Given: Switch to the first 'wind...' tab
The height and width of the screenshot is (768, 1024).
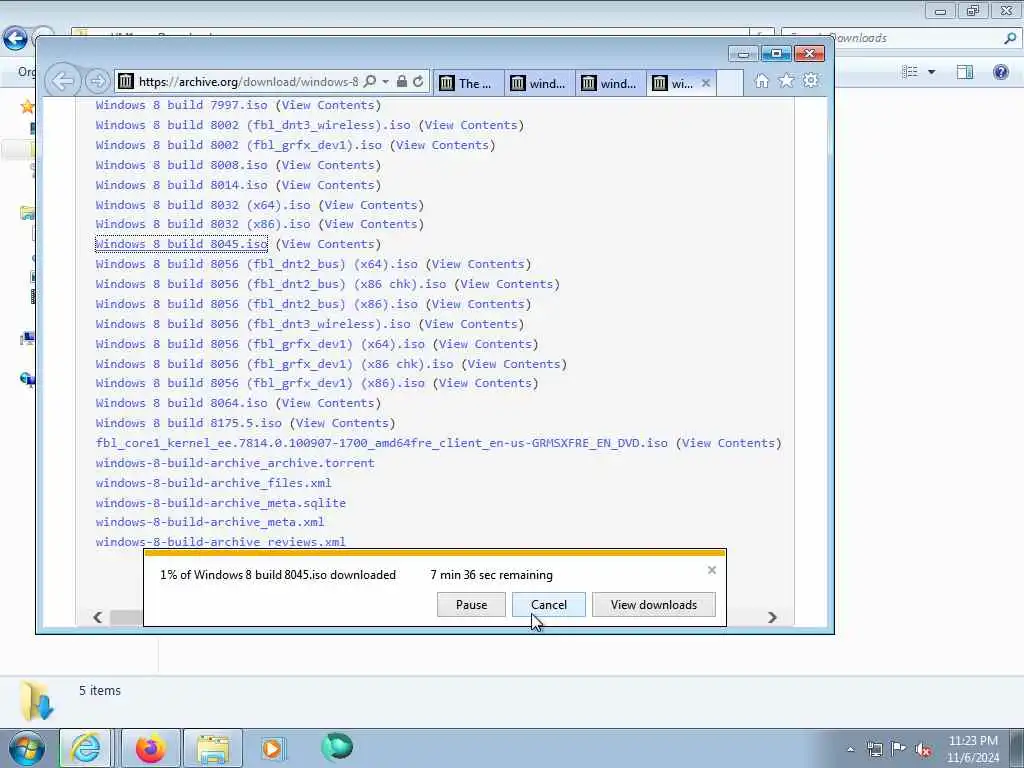Looking at the screenshot, I should (539, 84).
